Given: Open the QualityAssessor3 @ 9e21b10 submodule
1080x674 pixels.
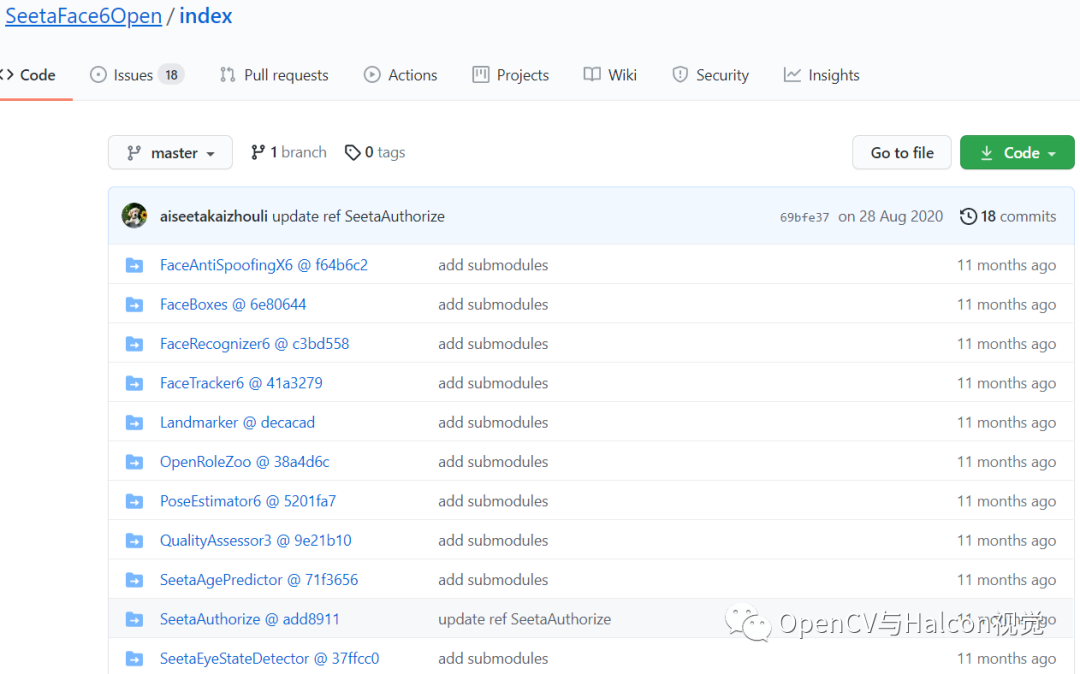Looking at the screenshot, I should (256, 540).
